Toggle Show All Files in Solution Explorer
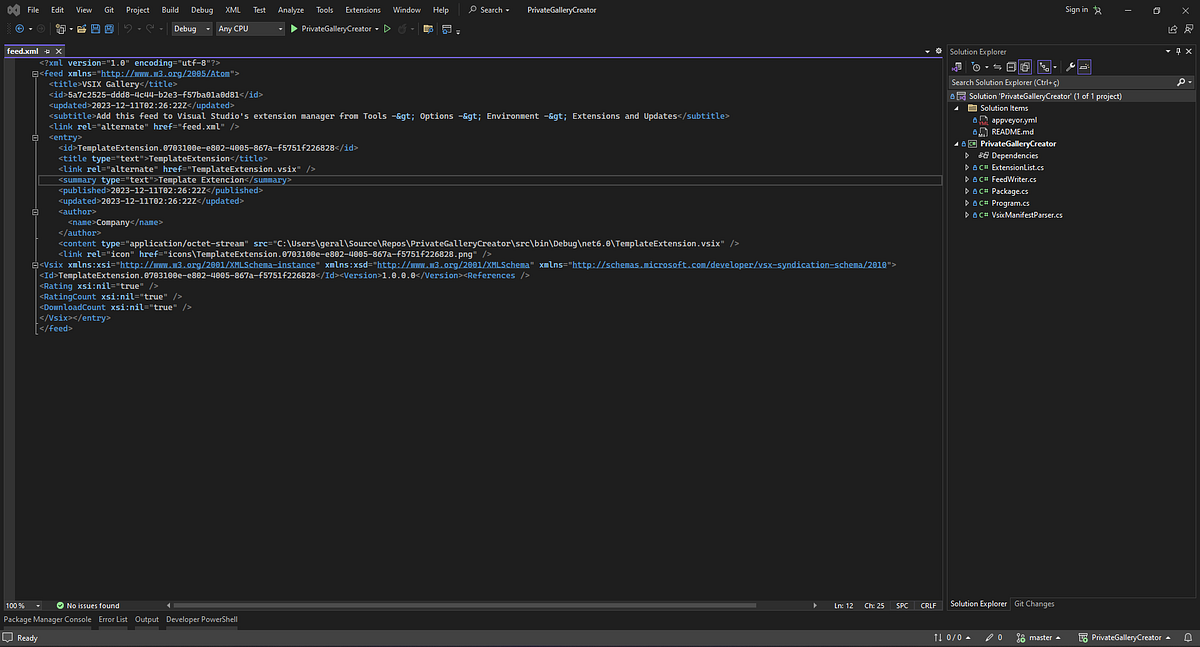The height and width of the screenshot is (647, 1200). coord(1024,67)
